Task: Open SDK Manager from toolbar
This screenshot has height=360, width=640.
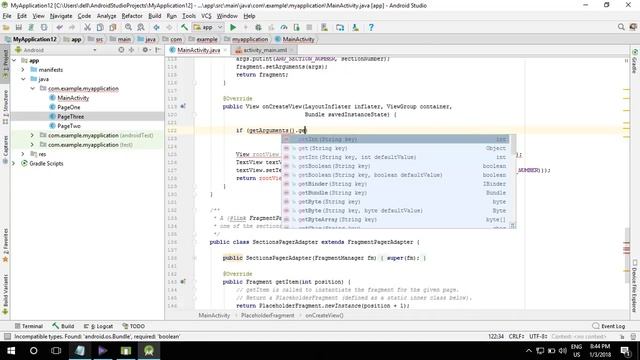Action: [x=356, y=27]
